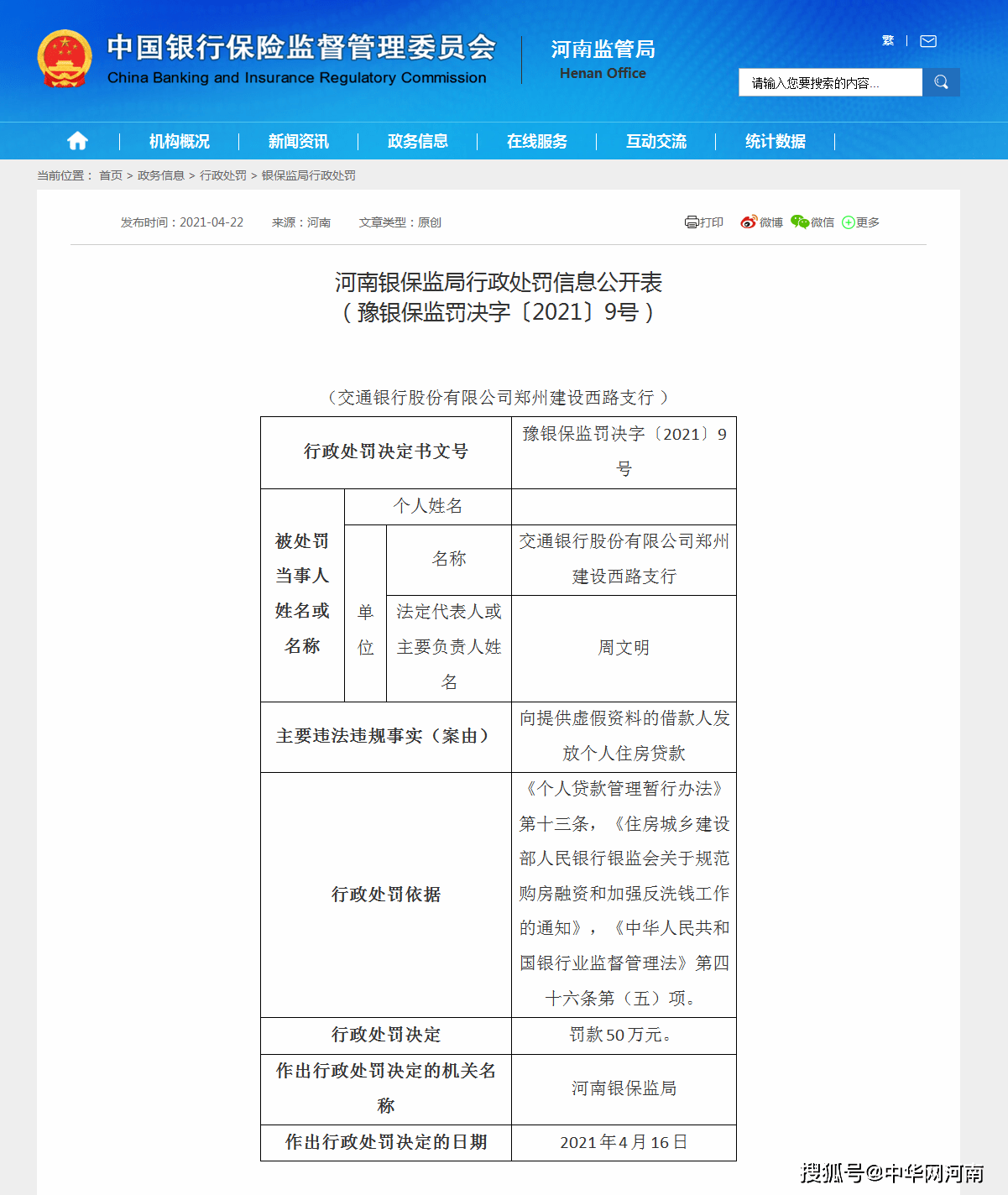Click the 名称 label cell
Viewport: 1008px width, 1195px height.
coord(449,560)
